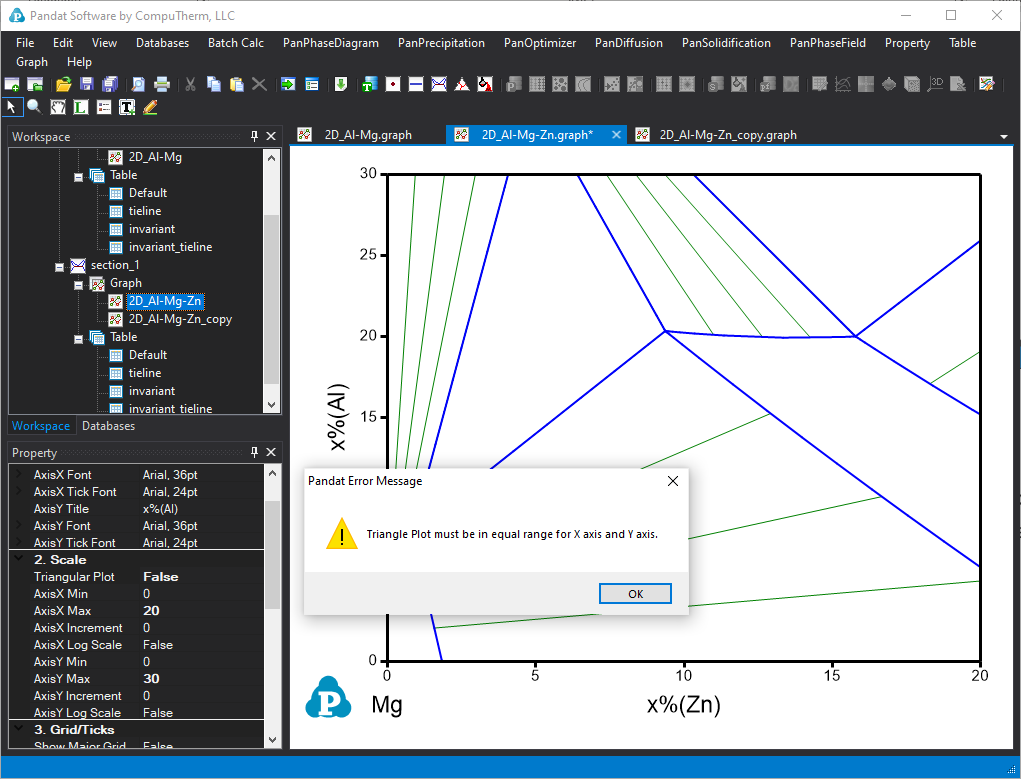Click the solidification simulation ladle icon
The height and width of the screenshot is (779, 1021).
coord(485,84)
